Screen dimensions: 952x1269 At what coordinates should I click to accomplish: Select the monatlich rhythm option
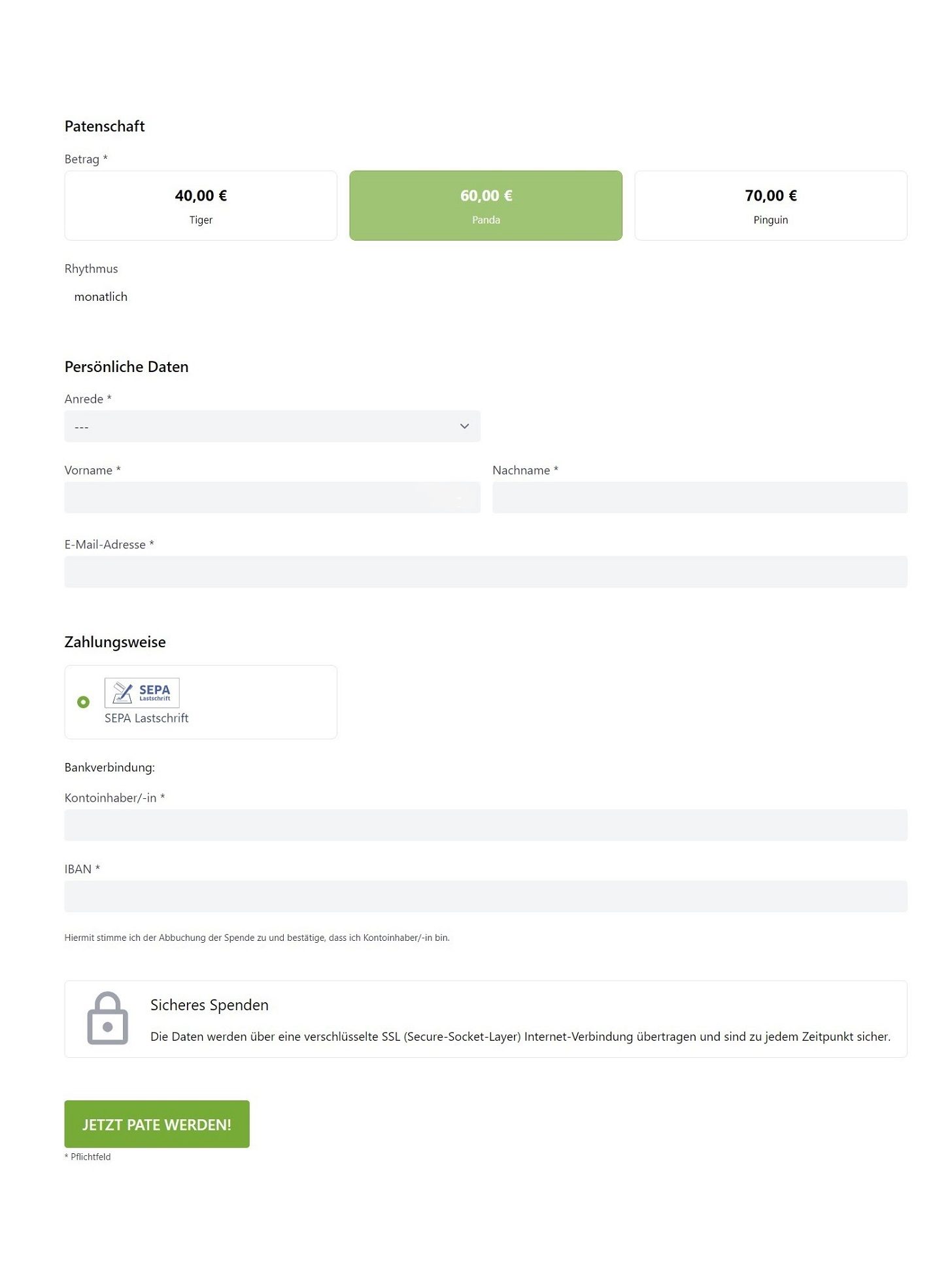pyautogui.click(x=101, y=297)
